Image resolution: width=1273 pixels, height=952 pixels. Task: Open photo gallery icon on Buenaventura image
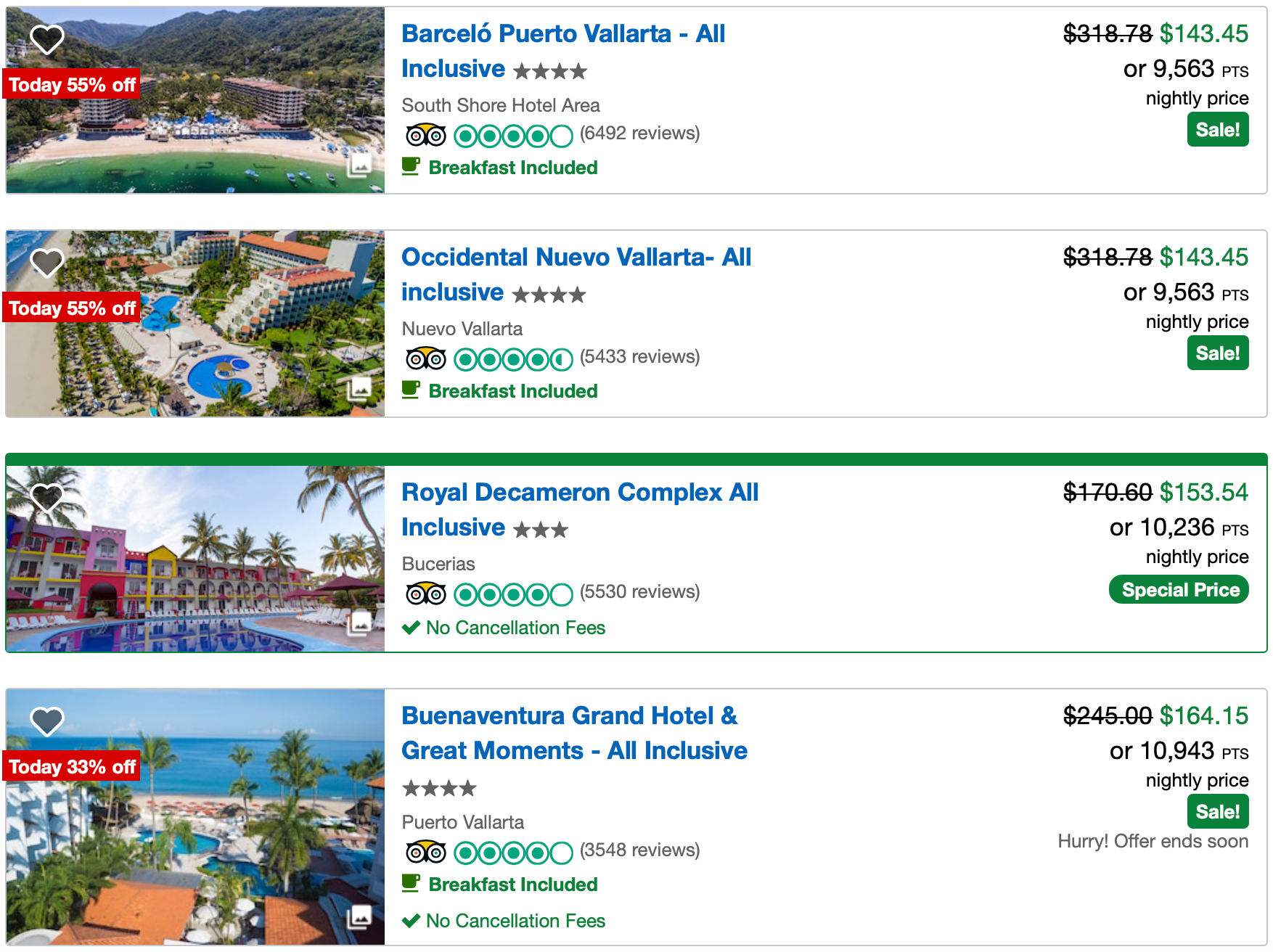point(359,916)
